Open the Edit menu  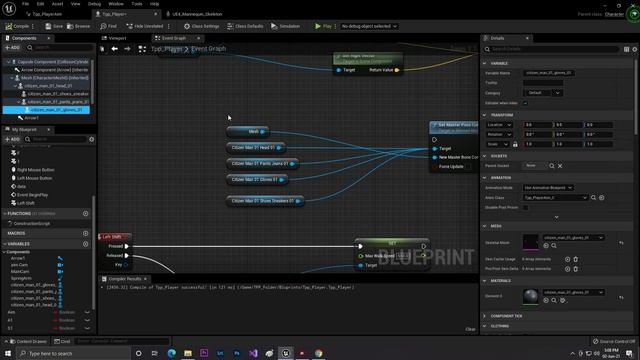(x=40, y=4)
